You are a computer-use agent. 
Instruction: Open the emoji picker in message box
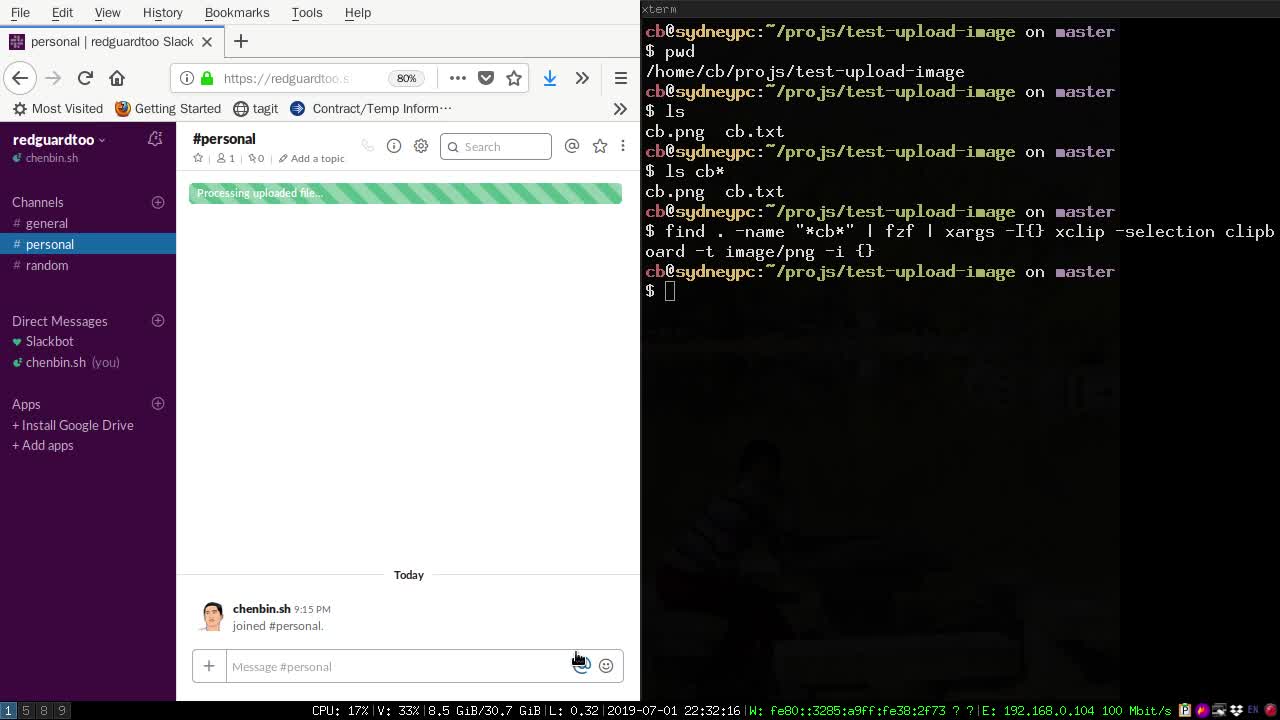(x=606, y=666)
